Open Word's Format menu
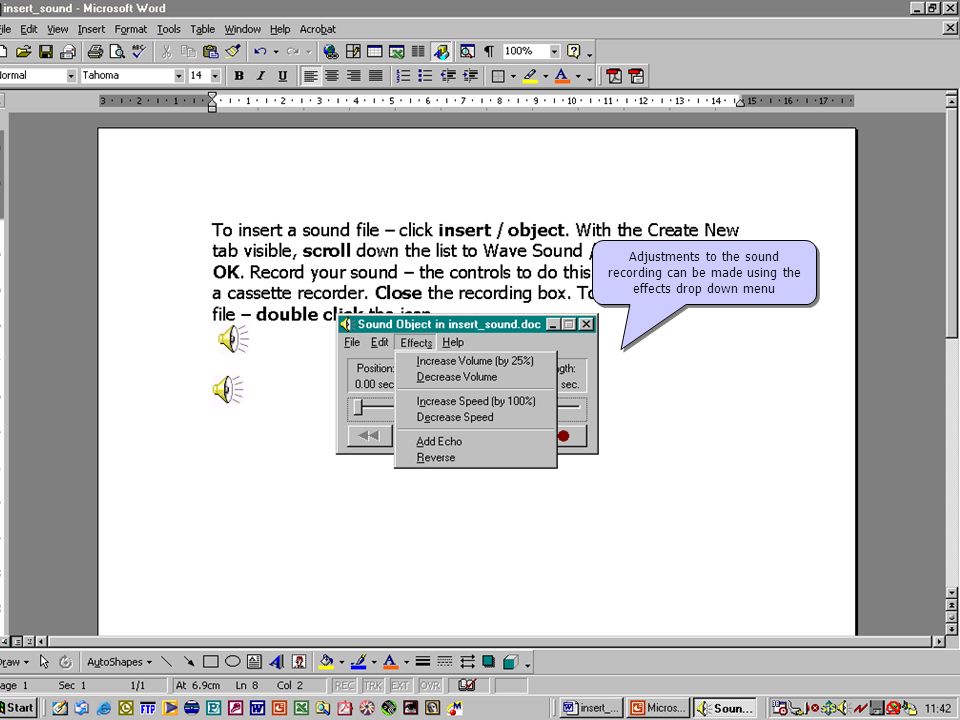The width and height of the screenshot is (960, 720). pyautogui.click(x=130, y=29)
